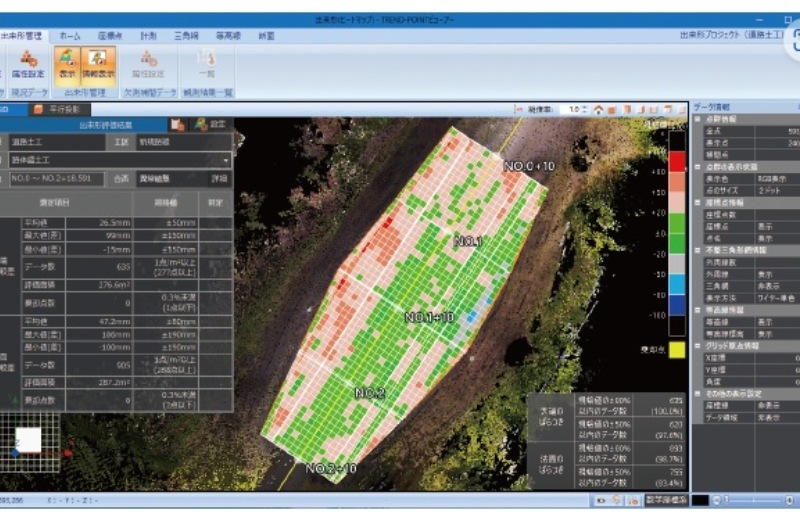This screenshot has height=520, width=800.
Task: Click the eye icon in the status bar
Action: click(602, 501)
